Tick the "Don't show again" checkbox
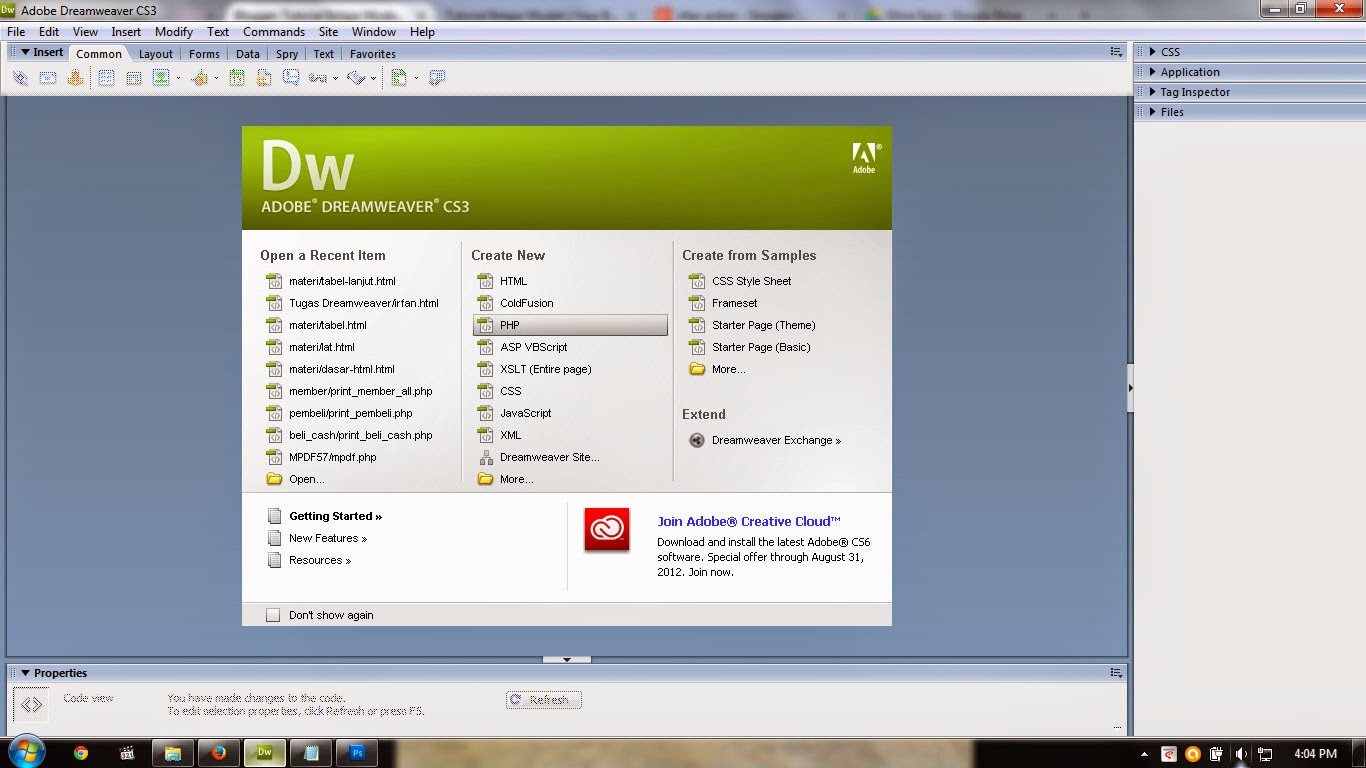Viewport: 1366px width, 768px height. tap(273, 615)
